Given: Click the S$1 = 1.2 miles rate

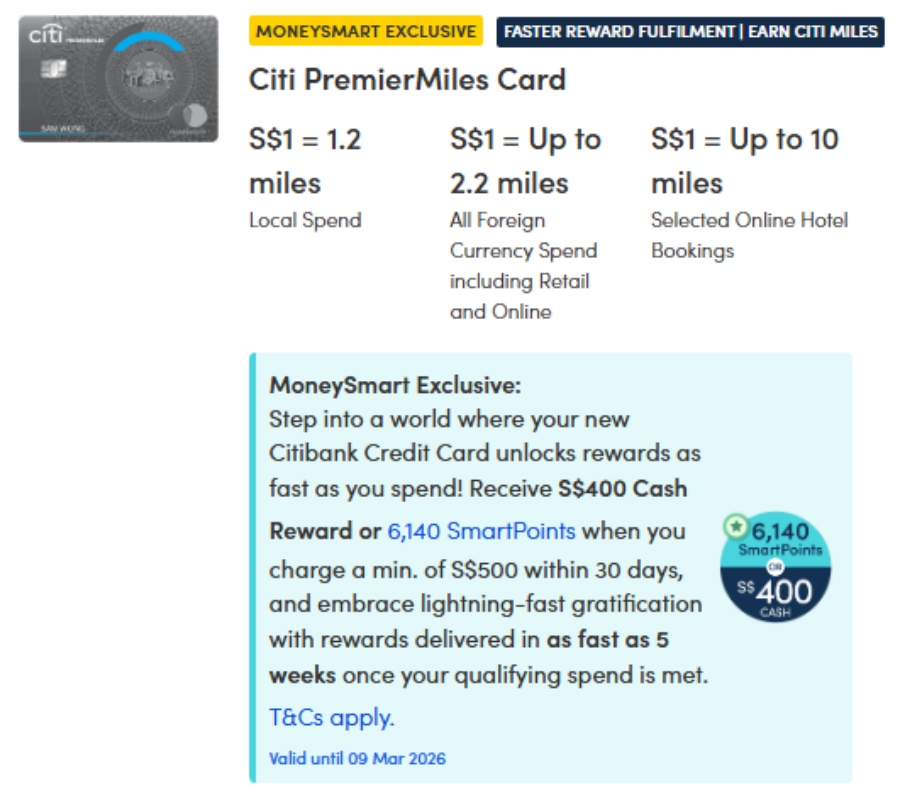Looking at the screenshot, I should pos(305,161).
